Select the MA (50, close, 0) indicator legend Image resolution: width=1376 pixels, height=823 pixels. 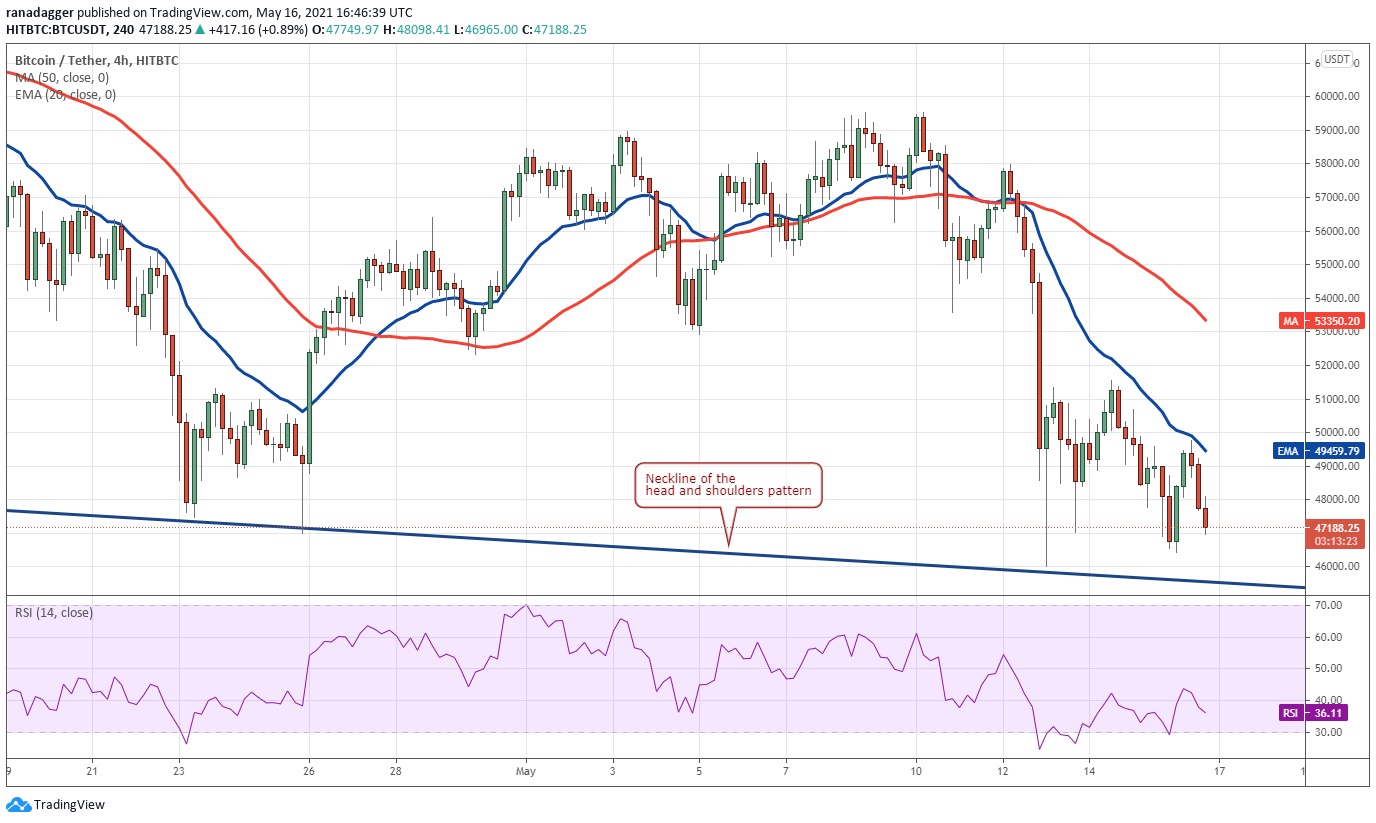[x=62, y=78]
